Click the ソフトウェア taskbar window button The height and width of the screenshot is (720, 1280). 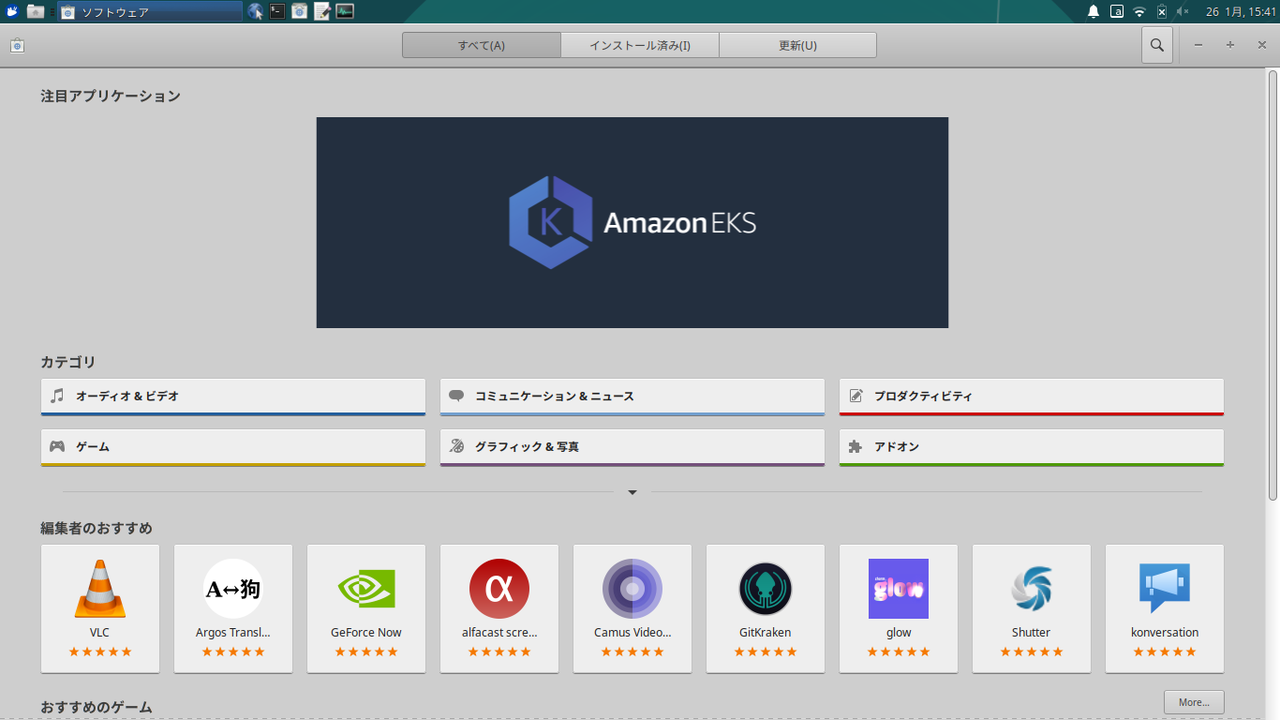pos(150,11)
